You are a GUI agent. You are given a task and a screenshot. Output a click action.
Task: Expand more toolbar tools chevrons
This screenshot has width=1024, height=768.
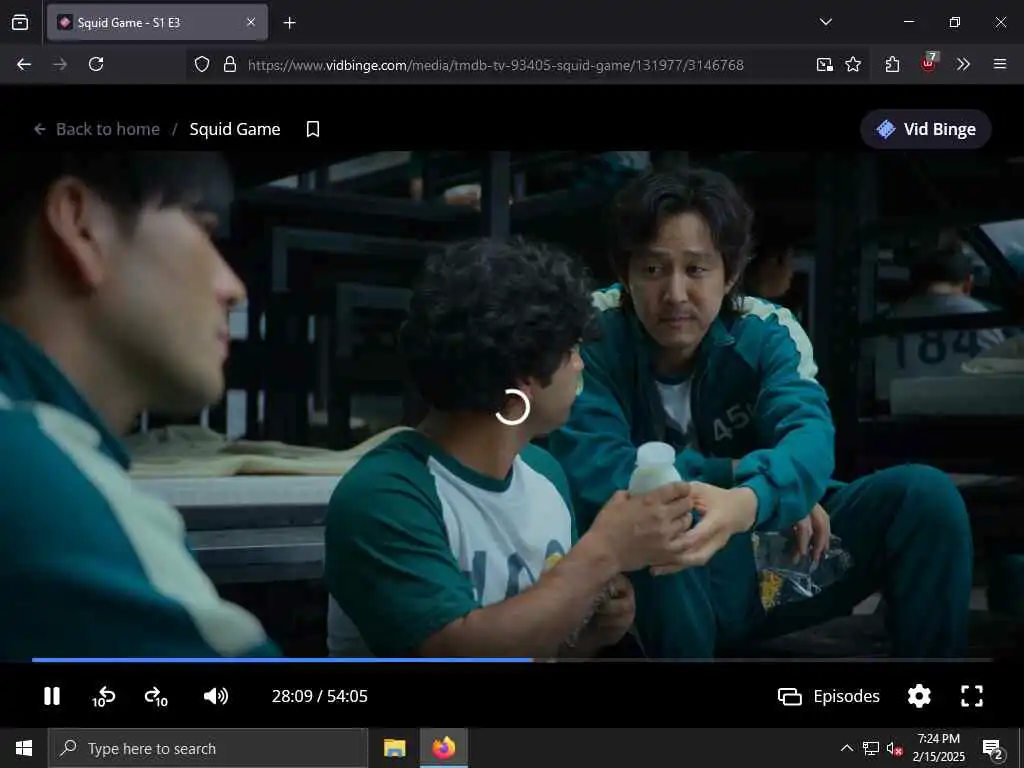(x=963, y=64)
